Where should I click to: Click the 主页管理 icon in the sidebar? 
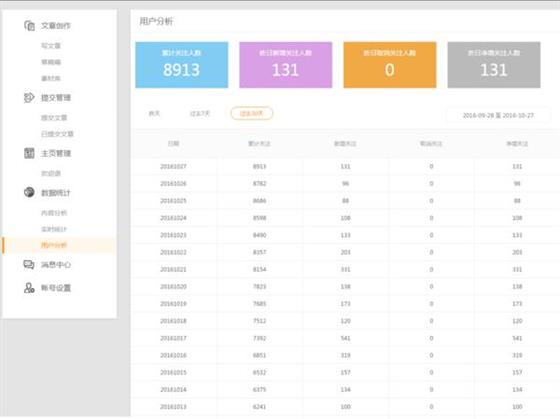click(29, 153)
